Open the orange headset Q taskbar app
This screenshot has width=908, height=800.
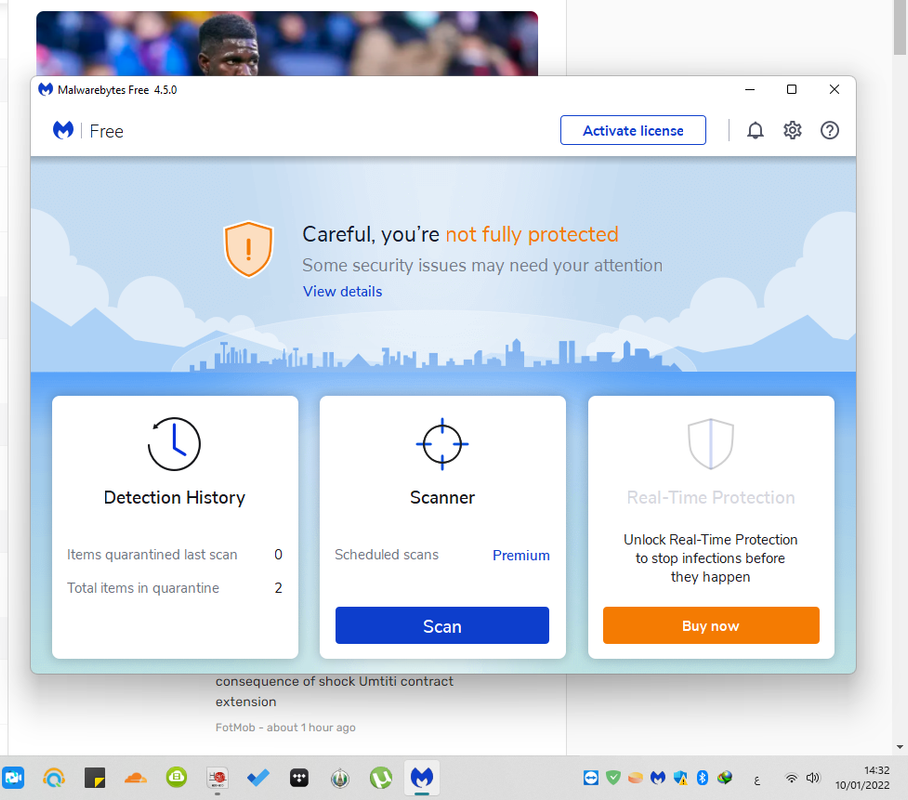pyautogui.click(x=54, y=777)
